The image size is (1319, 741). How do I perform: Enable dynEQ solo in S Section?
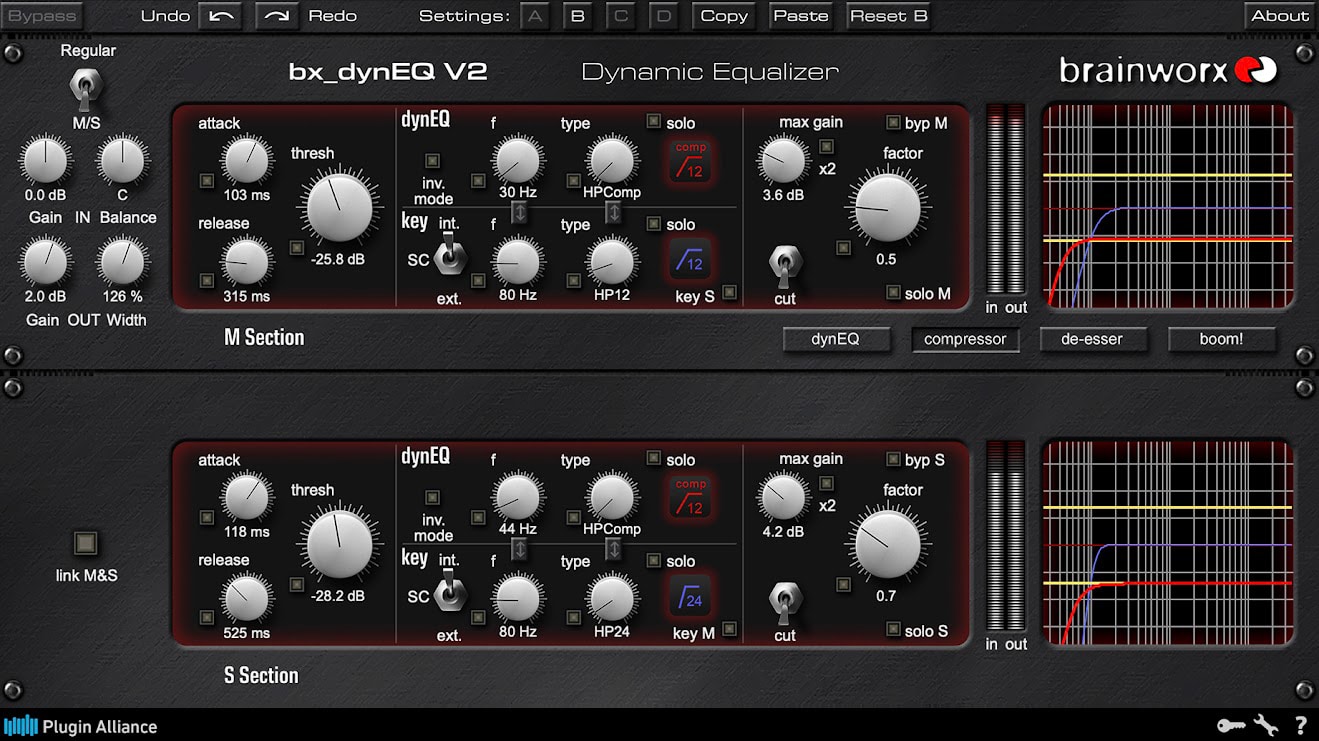tap(654, 459)
